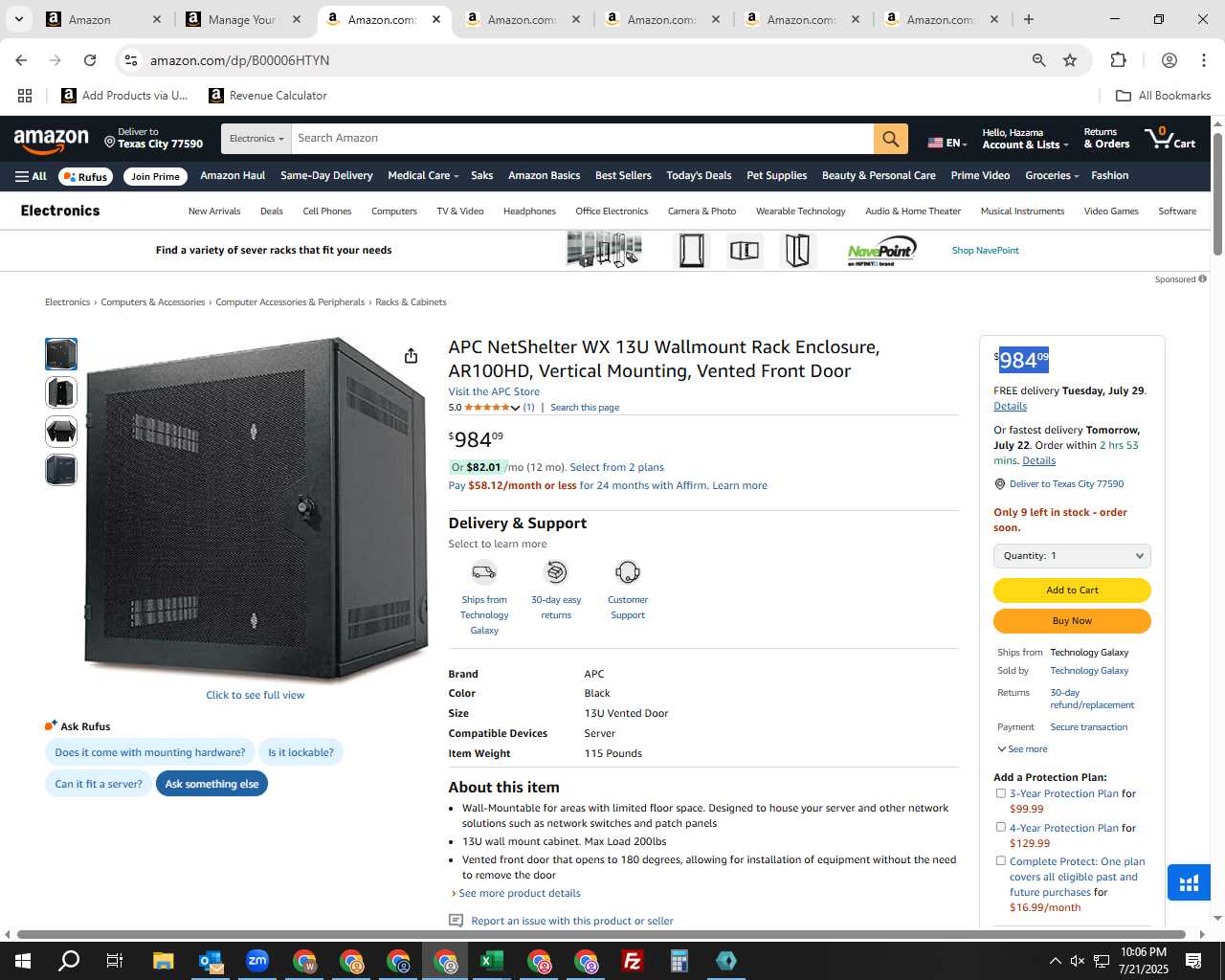Screen dimensions: 1225x980
Task: Open the shopping cart icon
Action: 1170,138
